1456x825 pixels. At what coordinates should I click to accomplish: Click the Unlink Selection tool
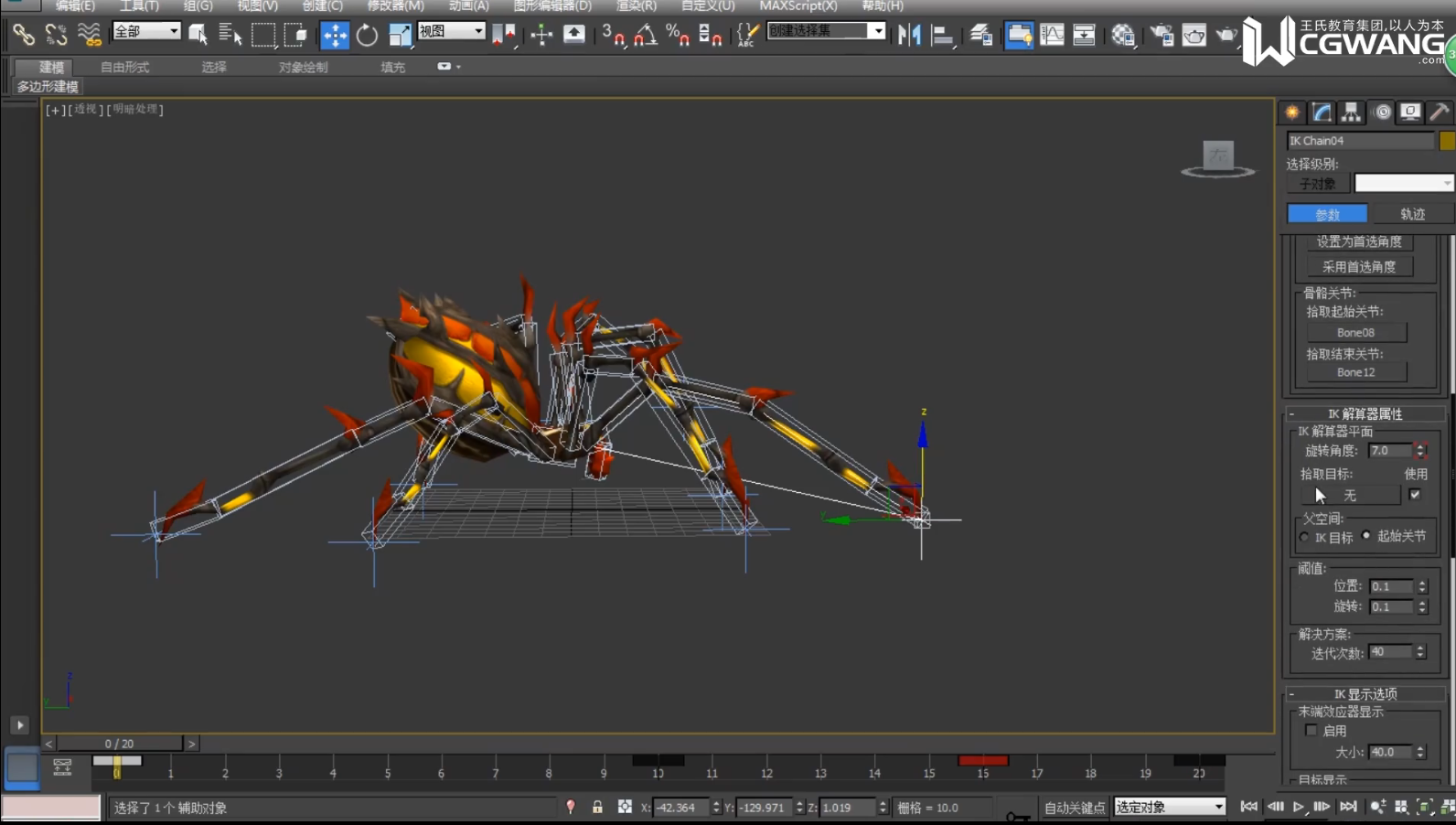click(56, 35)
